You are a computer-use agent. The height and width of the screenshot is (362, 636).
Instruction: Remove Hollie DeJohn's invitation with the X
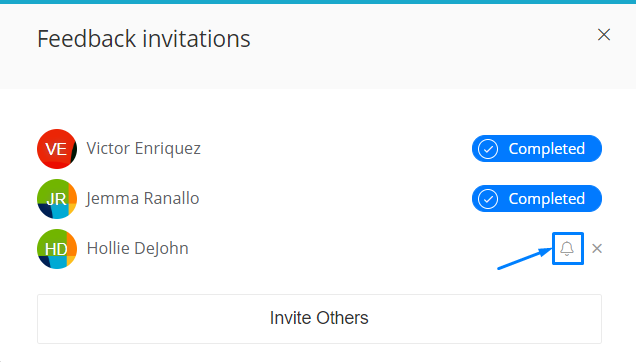click(597, 248)
